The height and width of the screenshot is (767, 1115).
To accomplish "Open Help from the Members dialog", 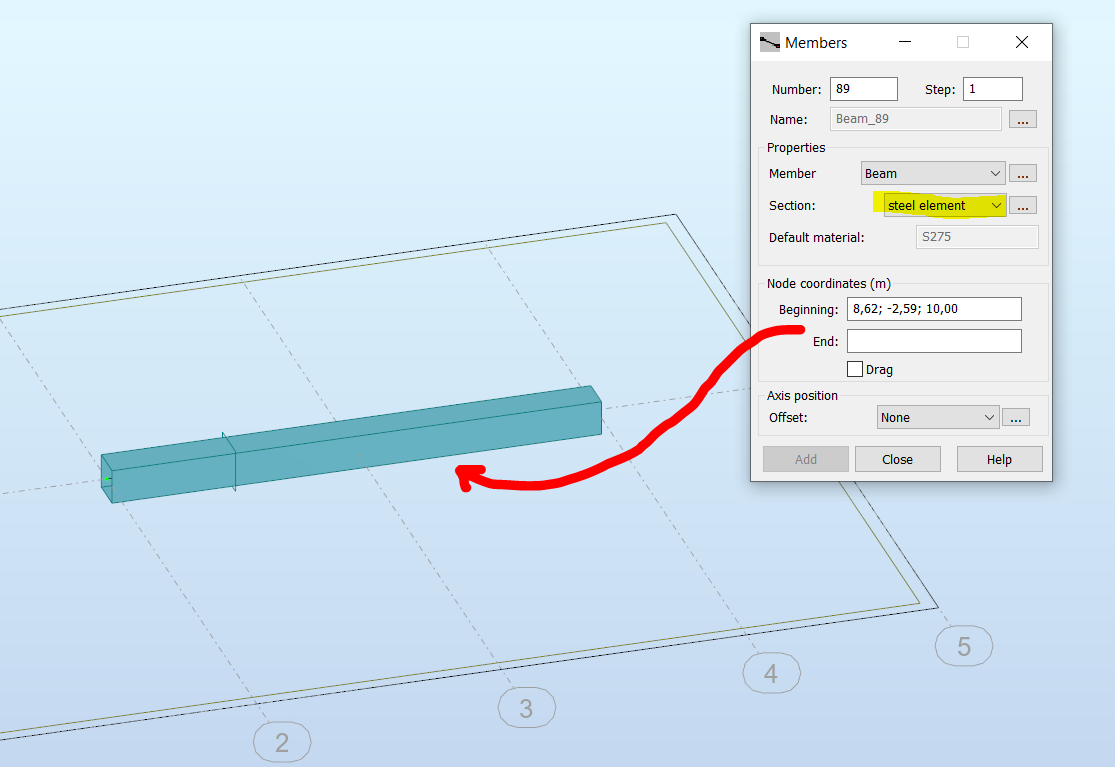I will (x=999, y=458).
